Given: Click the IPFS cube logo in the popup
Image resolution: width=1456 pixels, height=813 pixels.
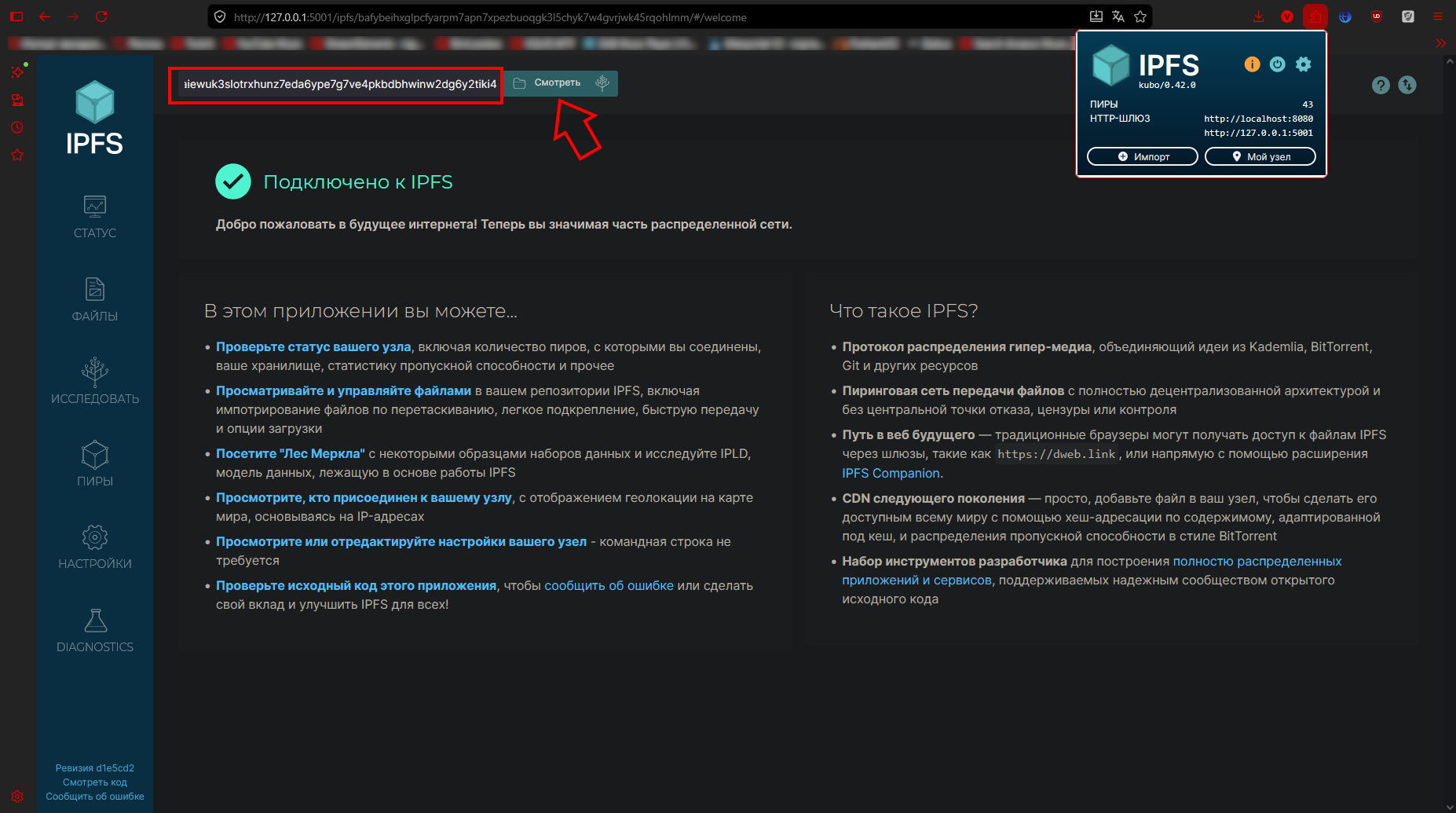Looking at the screenshot, I should tap(1111, 65).
